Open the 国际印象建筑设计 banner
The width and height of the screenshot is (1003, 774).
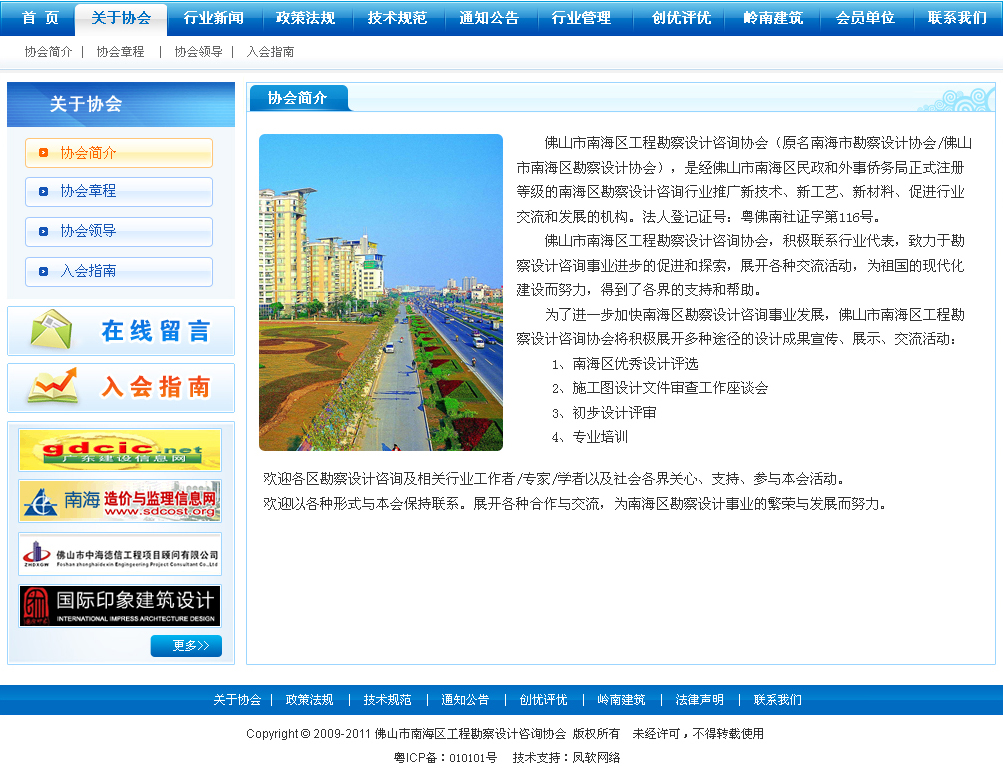click(120, 606)
